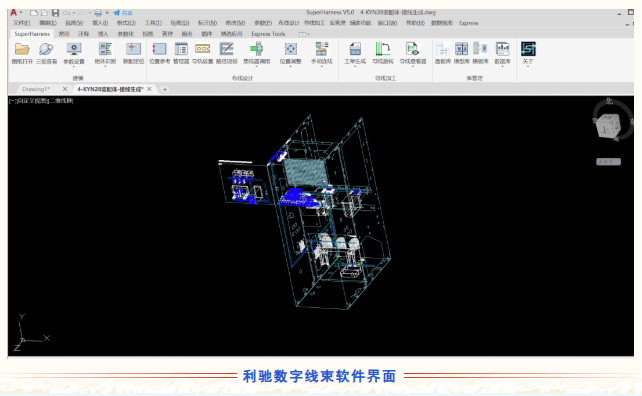Click the green wire rotate arrow icon
This screenshot has width=642, height=396.
pos(383,49)
